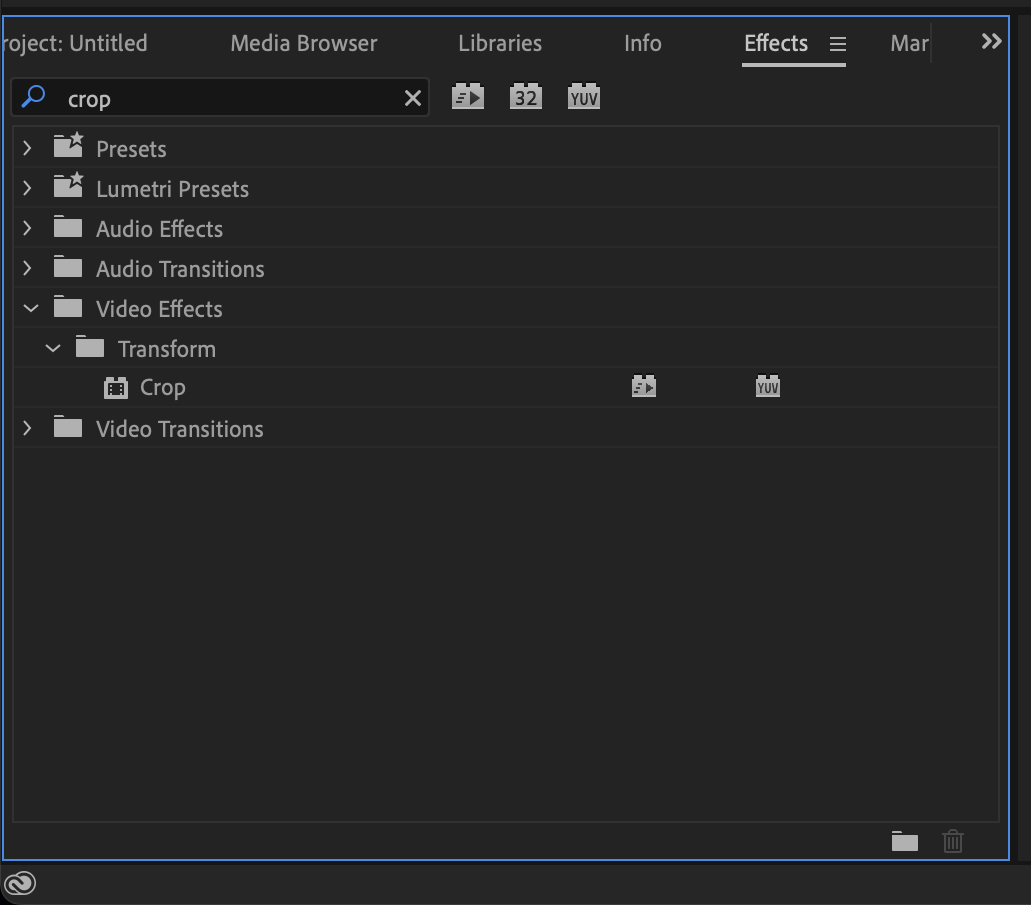Click the Presets label

131,149
